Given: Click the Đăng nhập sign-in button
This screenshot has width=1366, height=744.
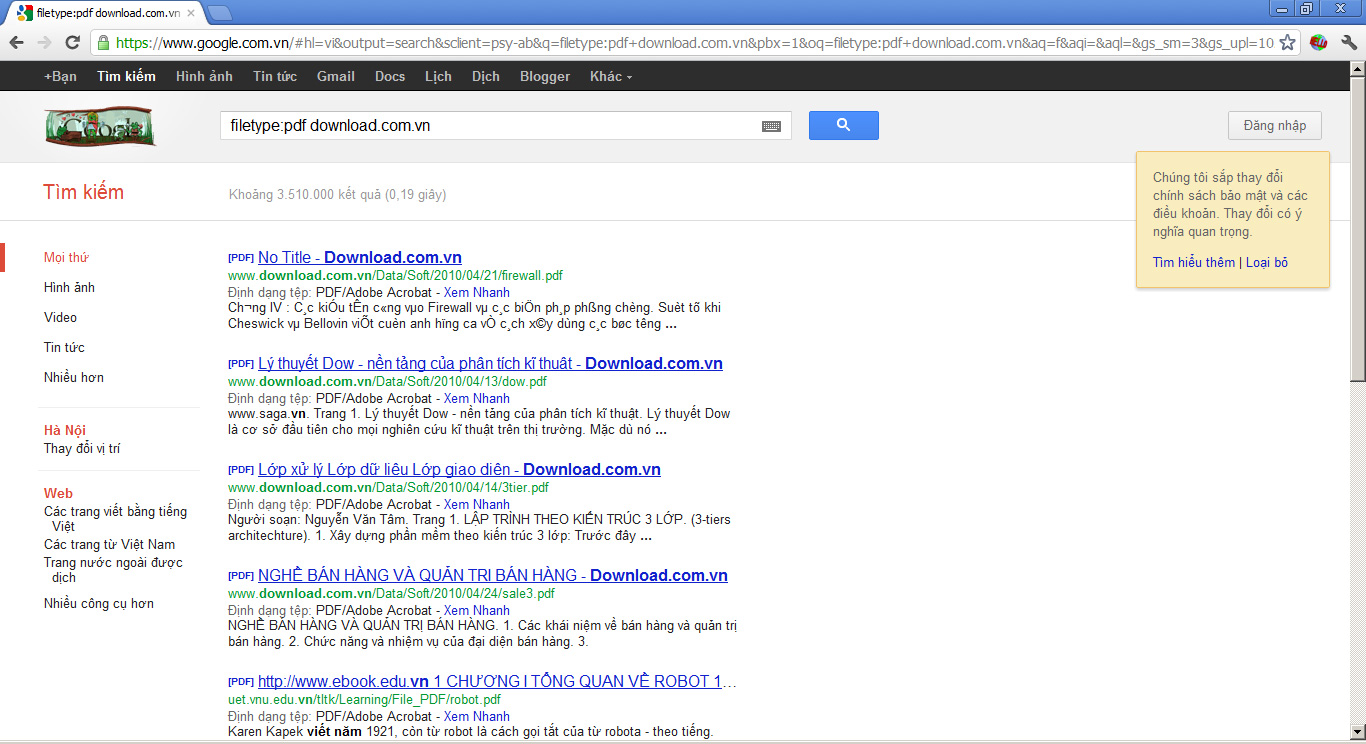Looking at the screenshot, I should click(x=1274, y=125).
